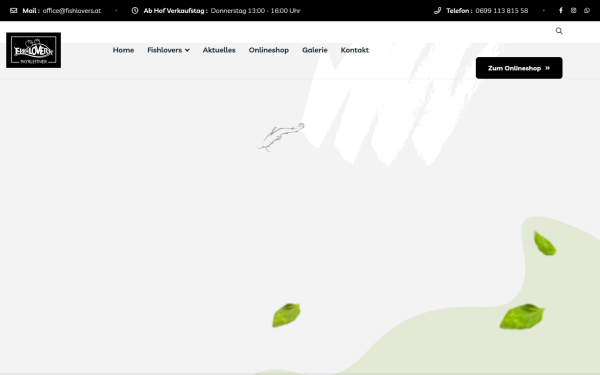
Task: Click the Mail label in top bar
Action: pyautogui.click(x=31, y=11)
